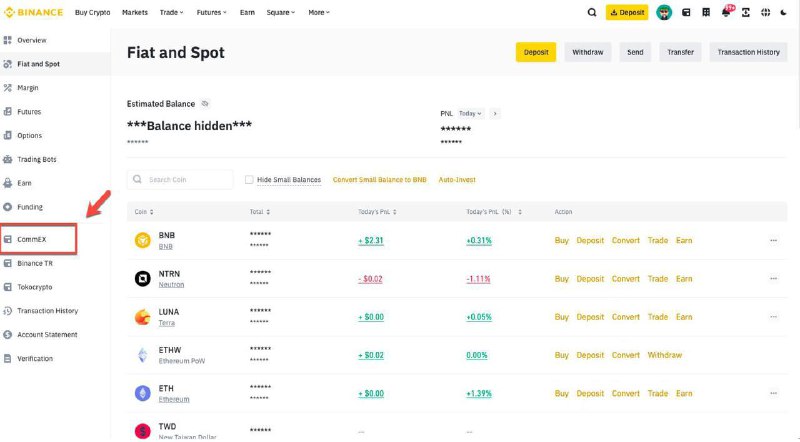This screenshot has width=800, height=442.
Task: Sort by Today's PnL (%) column
Action: [x=494, y=212]
